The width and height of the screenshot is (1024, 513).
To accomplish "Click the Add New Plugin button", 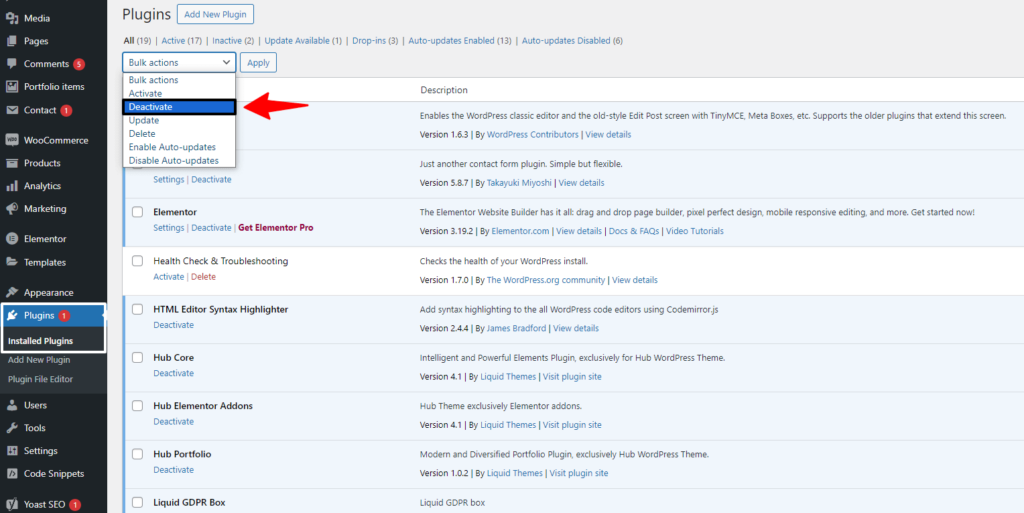I will pyautogui.click(x=215, y=14).
